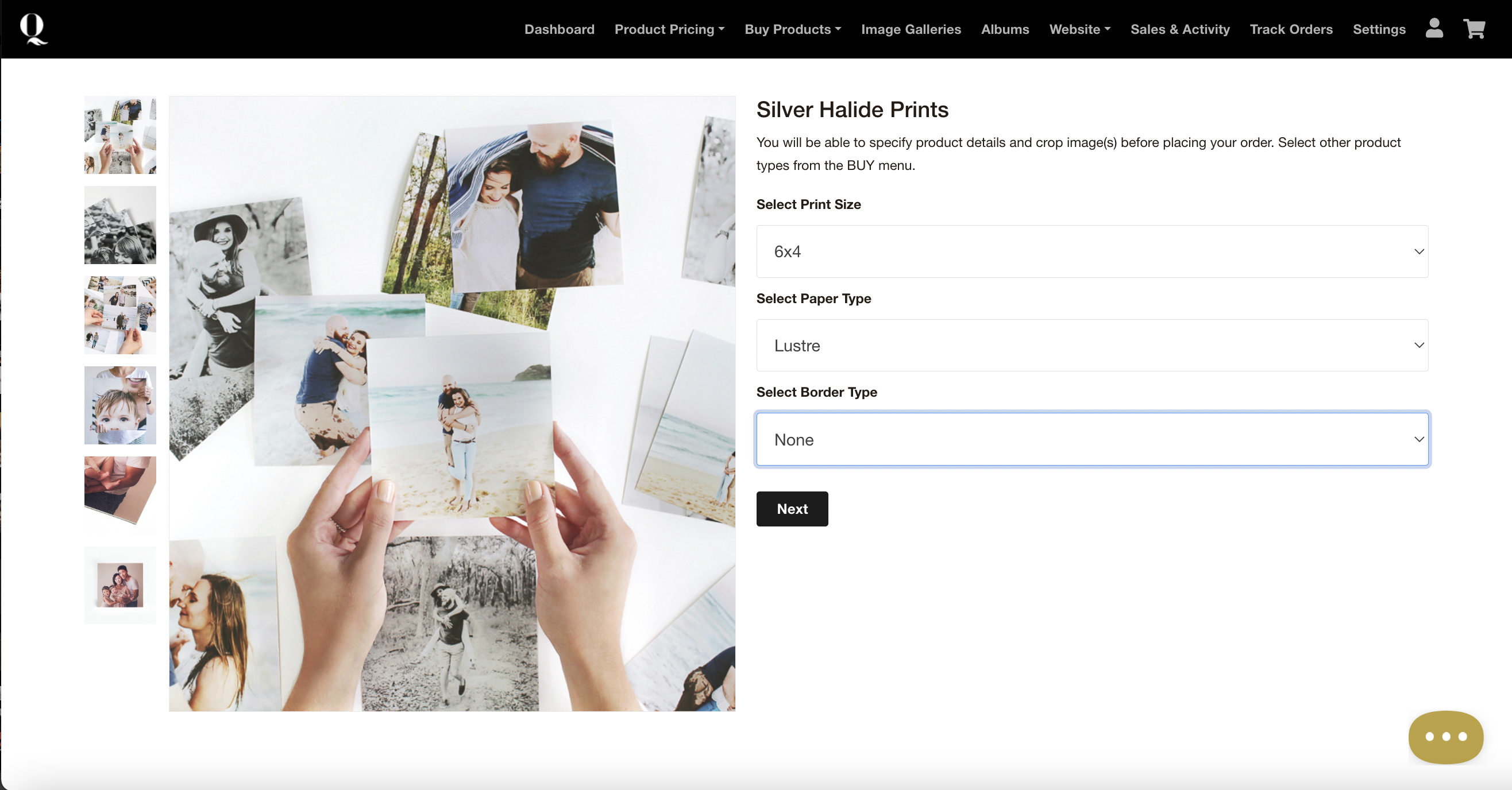Open the Paper Type dropdown showing Lustre

pos(1091,346)
